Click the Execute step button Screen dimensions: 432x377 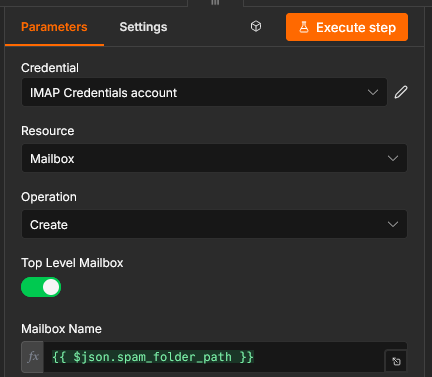(x=347, y=27)
